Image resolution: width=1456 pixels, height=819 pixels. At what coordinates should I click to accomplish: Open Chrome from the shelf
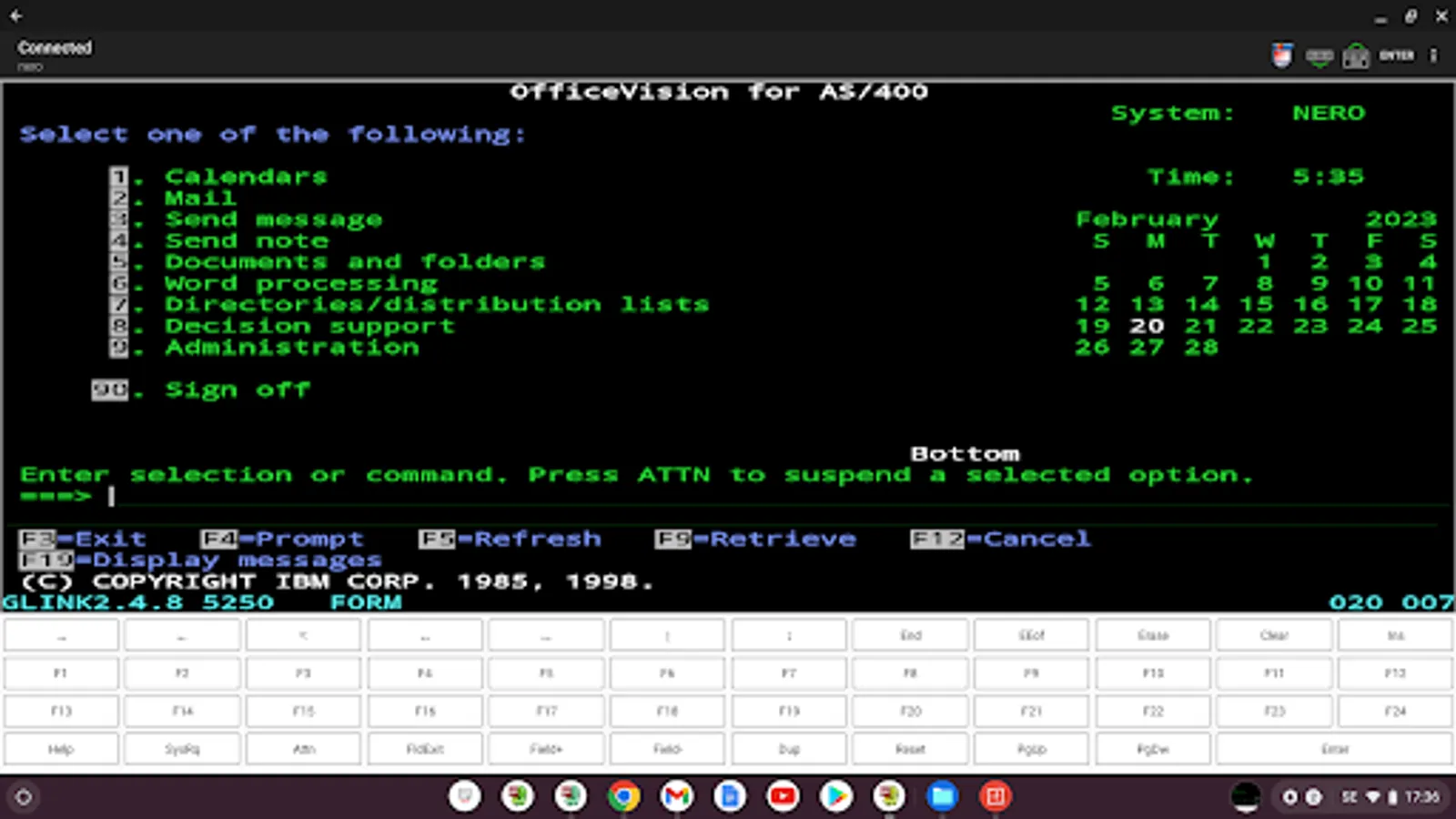(623, 797)
